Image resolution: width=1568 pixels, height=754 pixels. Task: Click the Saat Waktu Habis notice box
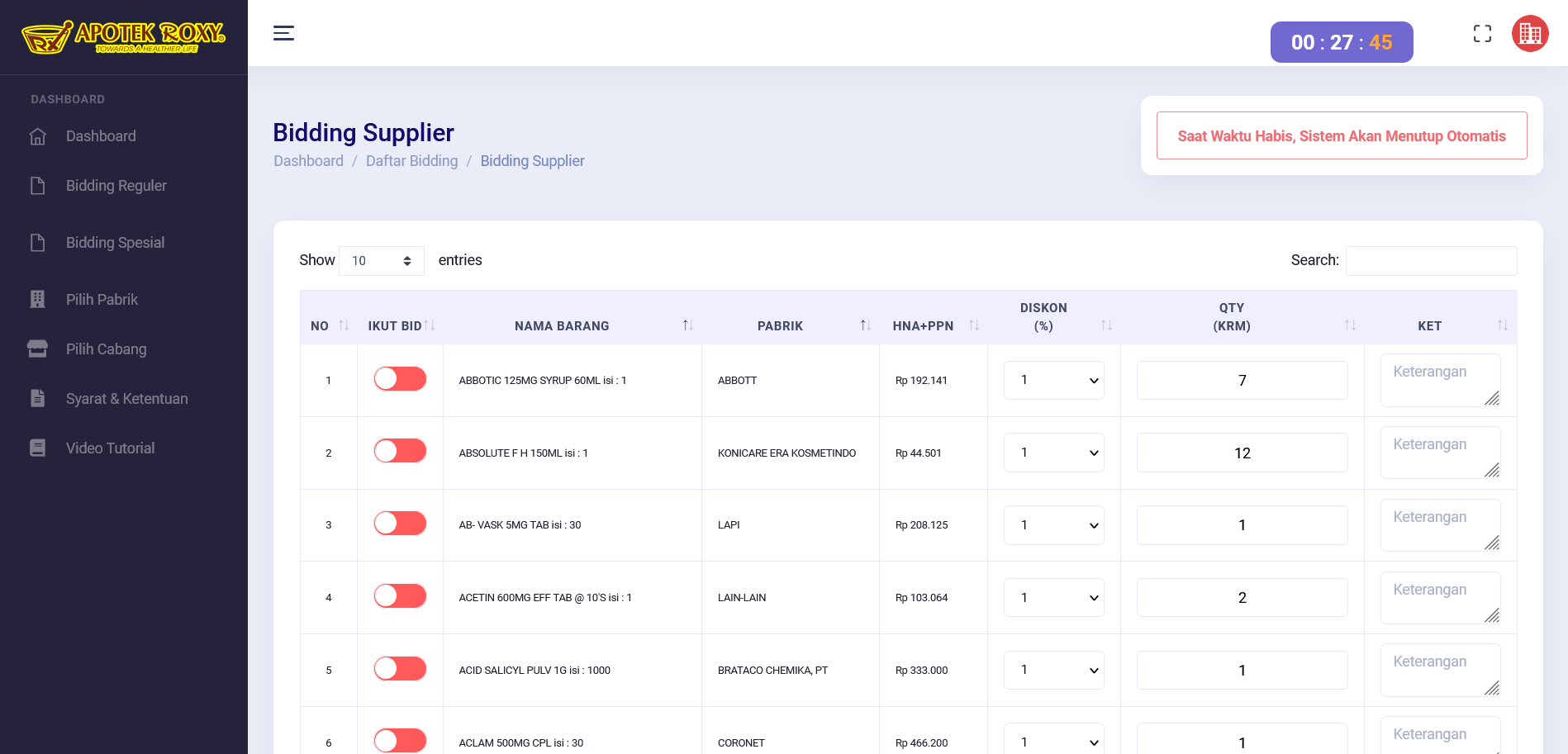point(1342,135)
